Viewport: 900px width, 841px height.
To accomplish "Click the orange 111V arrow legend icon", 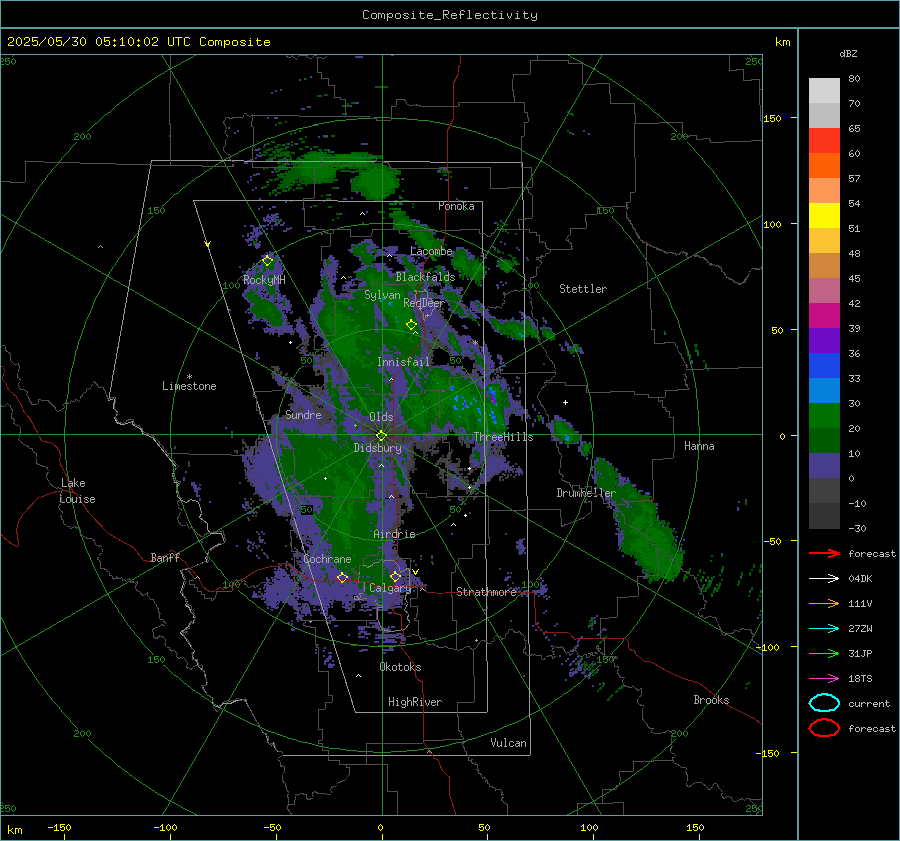I will click(x=824, y=603).
